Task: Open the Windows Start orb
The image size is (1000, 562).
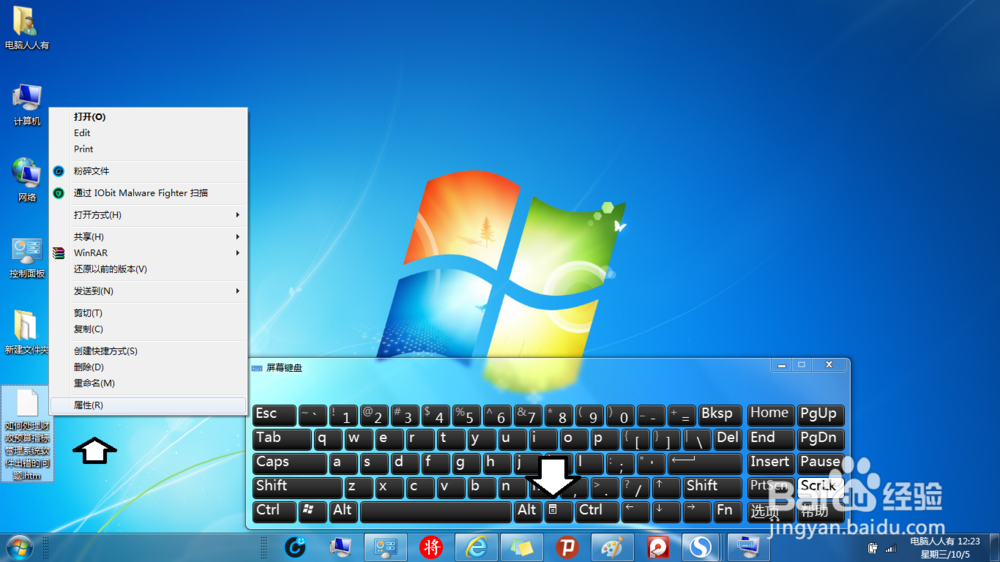Action: (20, 548)
